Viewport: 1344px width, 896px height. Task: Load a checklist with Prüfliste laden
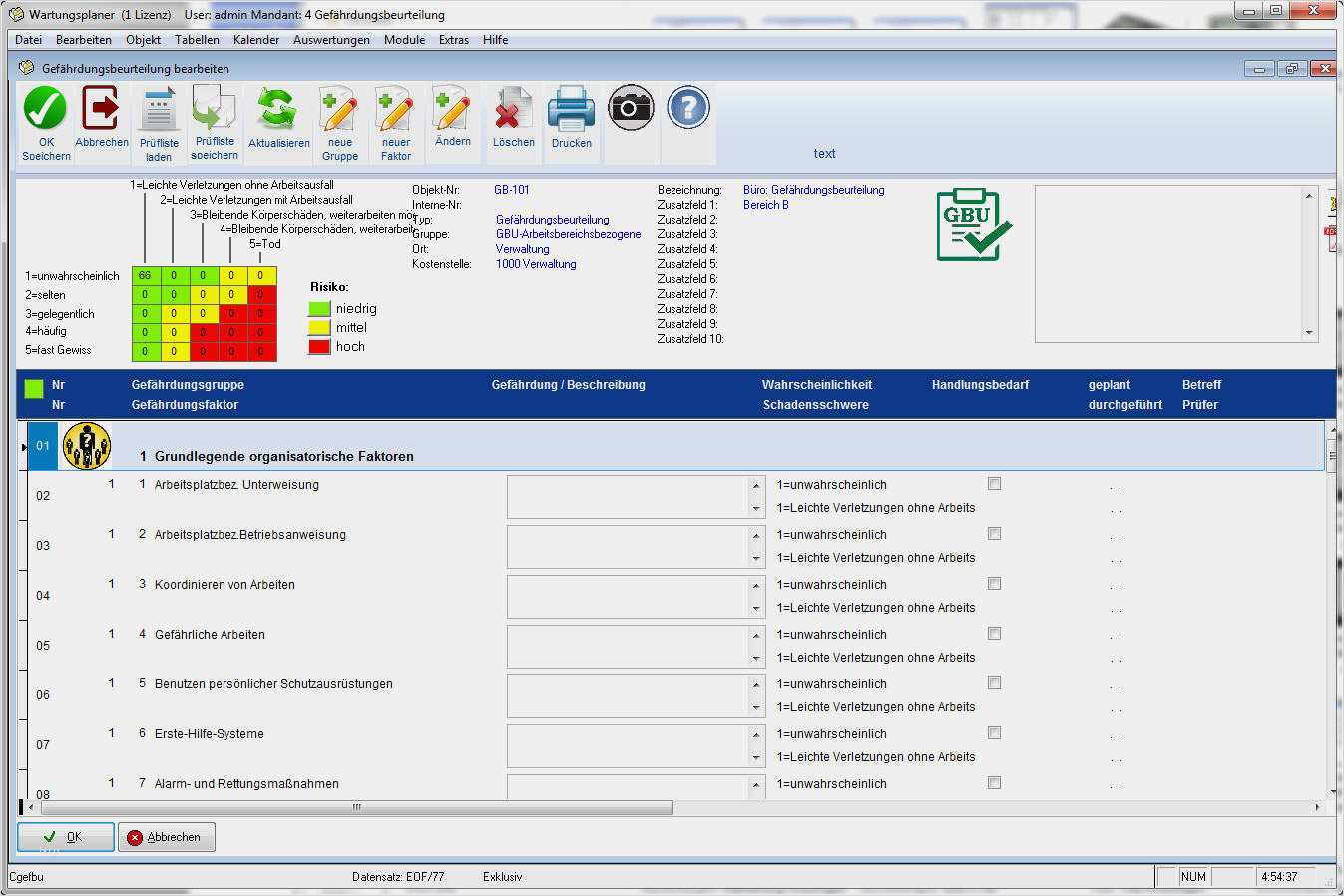pos(158,110)
